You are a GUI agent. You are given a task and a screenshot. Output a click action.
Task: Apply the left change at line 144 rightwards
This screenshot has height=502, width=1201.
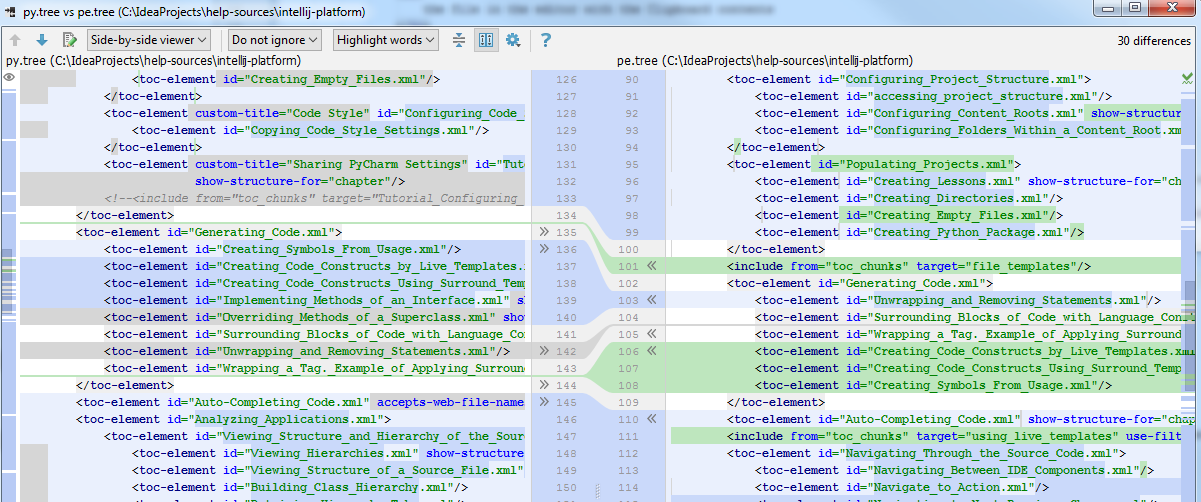click(544, 385)
